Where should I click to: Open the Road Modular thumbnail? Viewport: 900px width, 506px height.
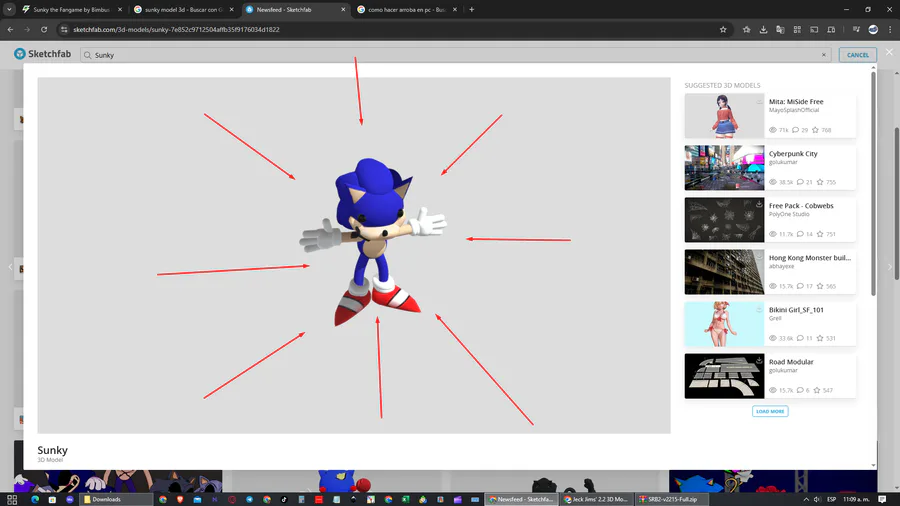click(724, 376)
